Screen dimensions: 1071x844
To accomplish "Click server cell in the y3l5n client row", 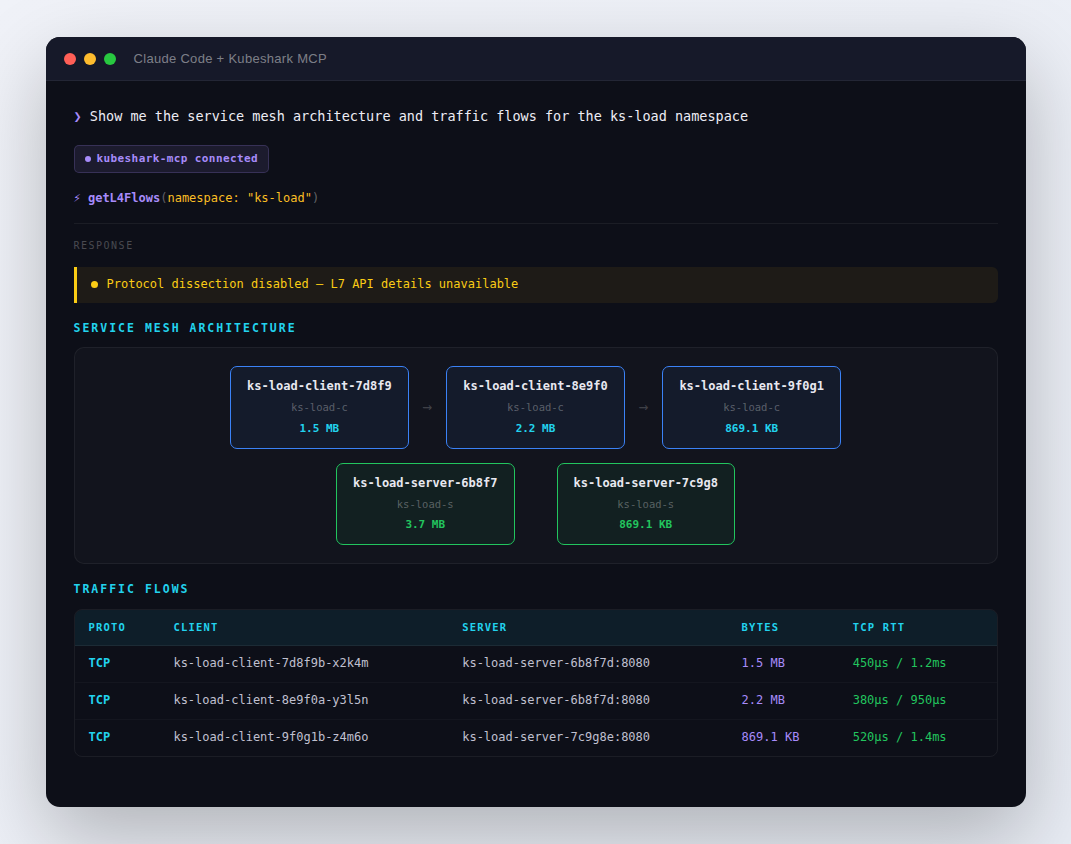I will point(556,700).
